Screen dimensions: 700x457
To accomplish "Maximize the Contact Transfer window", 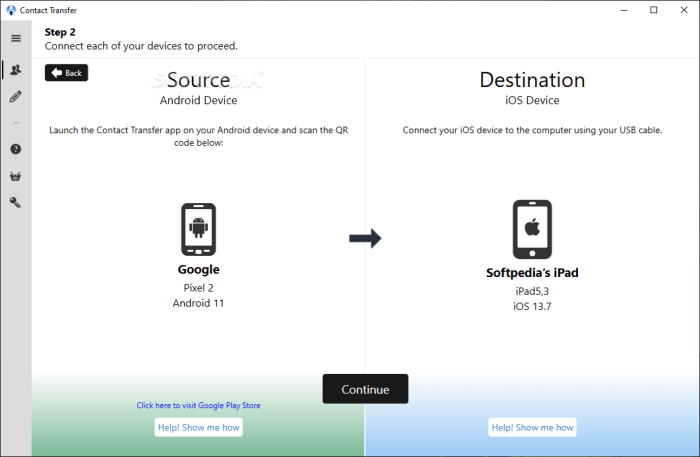I will pyautogui.click(x=654, y=10).
